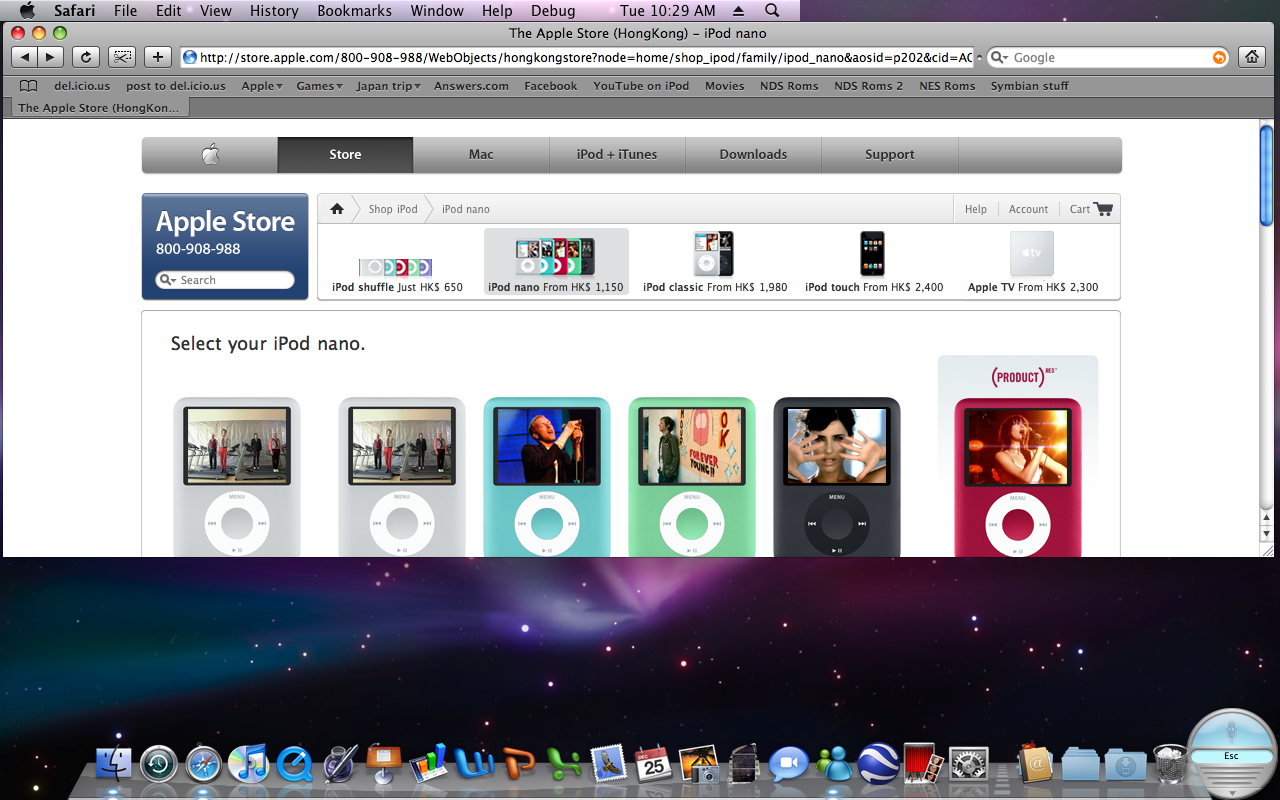Open the History menu
The height and width of the screenshot is (800, 1280).
(274, 10)
